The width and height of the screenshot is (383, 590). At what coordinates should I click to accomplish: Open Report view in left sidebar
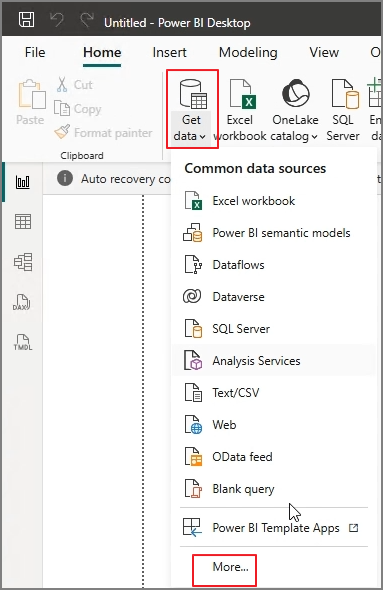(x=23, y=182)
